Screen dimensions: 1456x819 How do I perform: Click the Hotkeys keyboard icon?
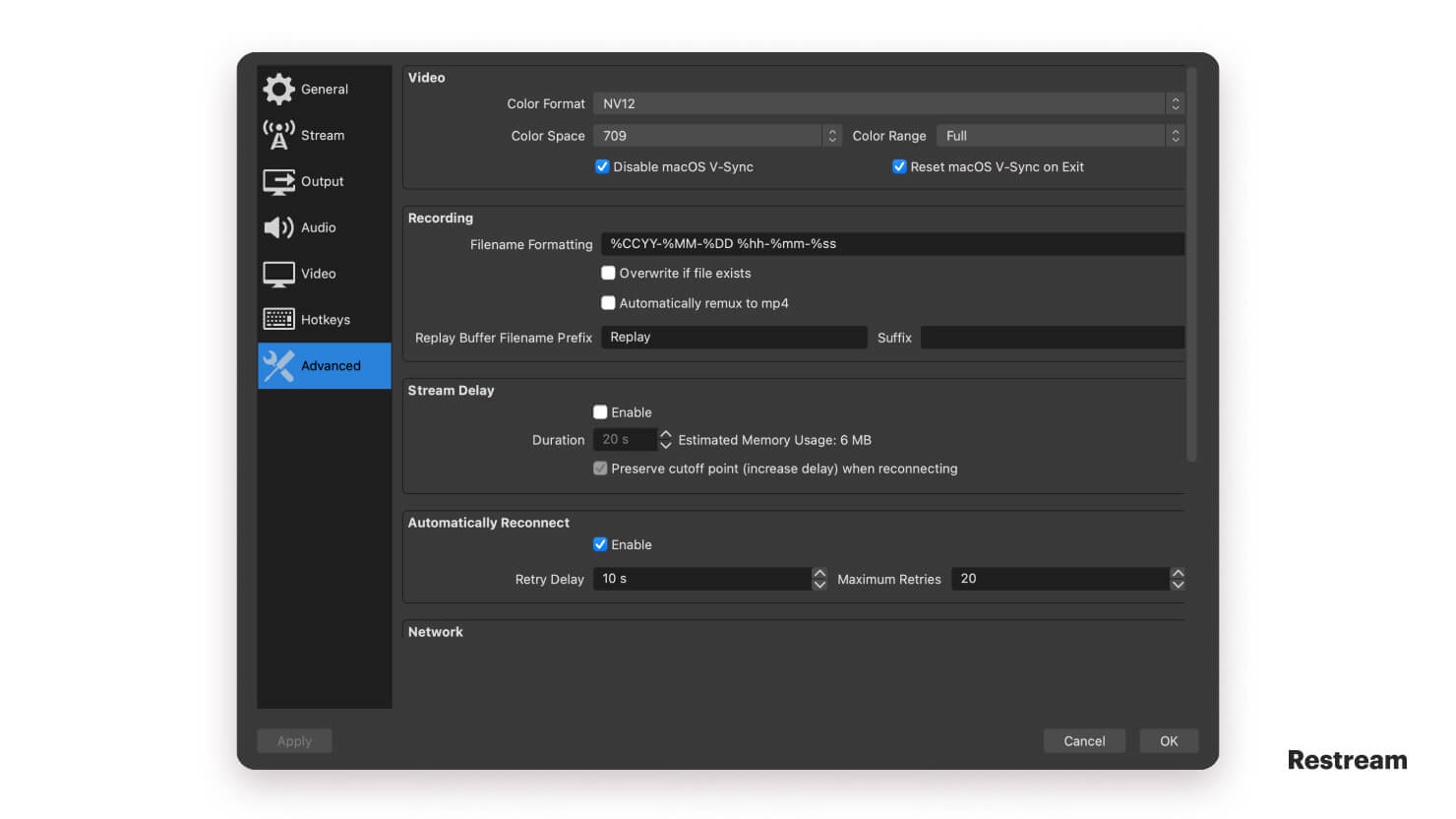278,319
